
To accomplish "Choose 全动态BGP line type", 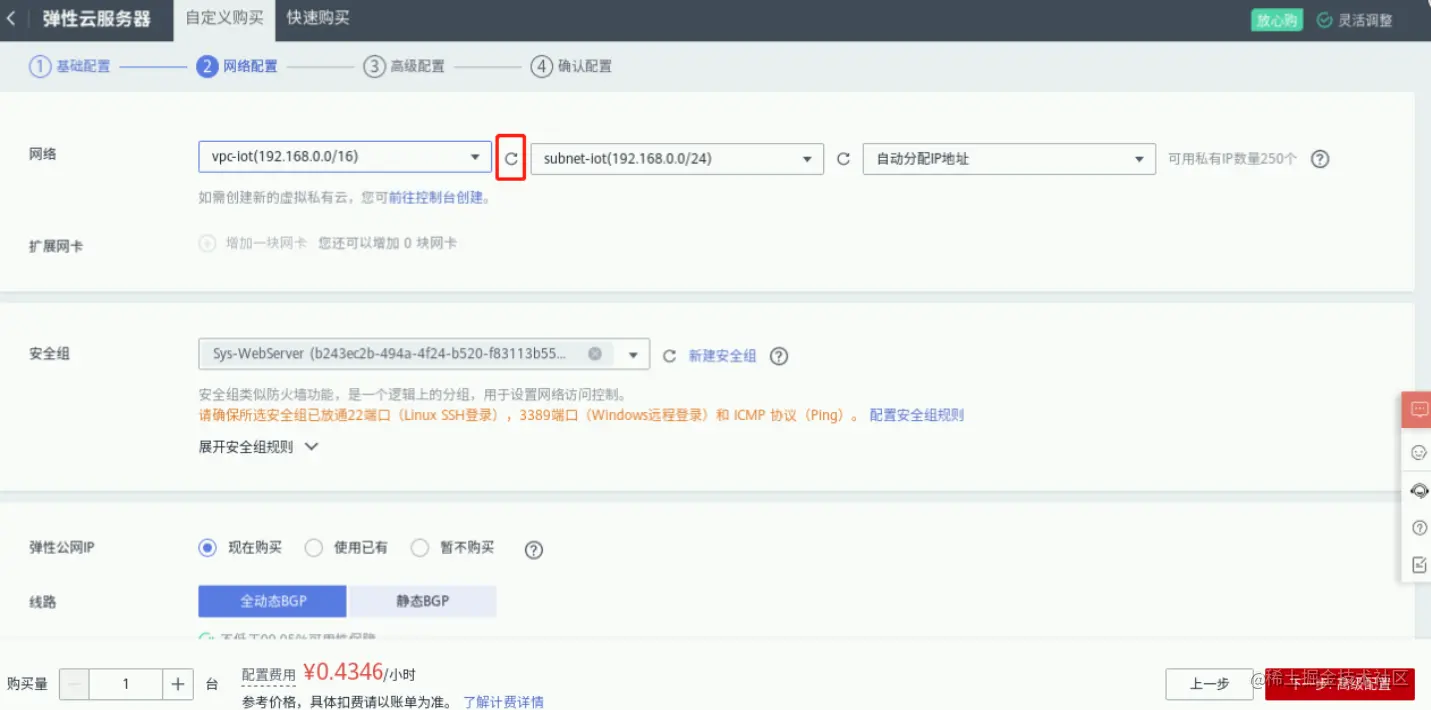I will coord(273,601).
